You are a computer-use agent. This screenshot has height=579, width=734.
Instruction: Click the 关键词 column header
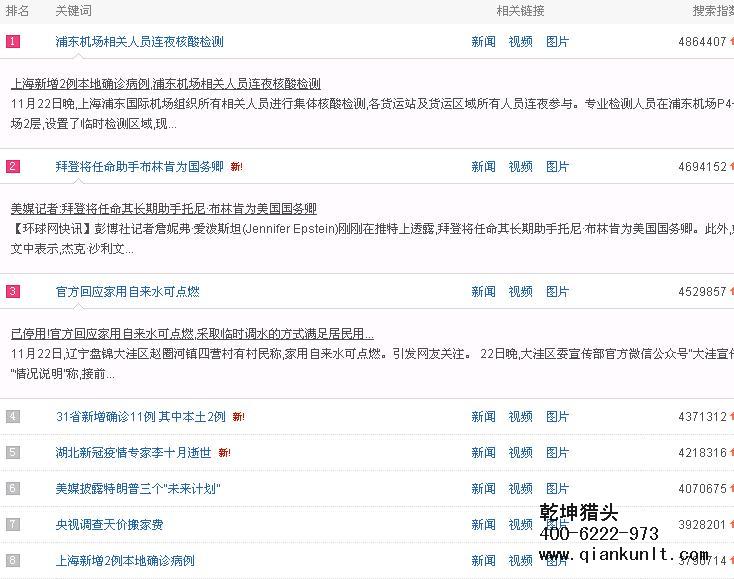tap(73, 11)
